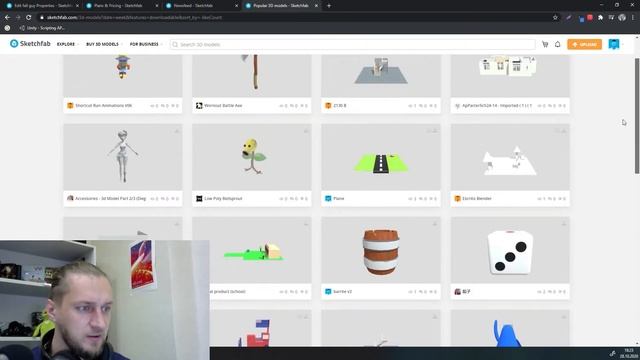Open the female character model thumbnail
Viewport: 640px width, 360px height.
(123, 157)
